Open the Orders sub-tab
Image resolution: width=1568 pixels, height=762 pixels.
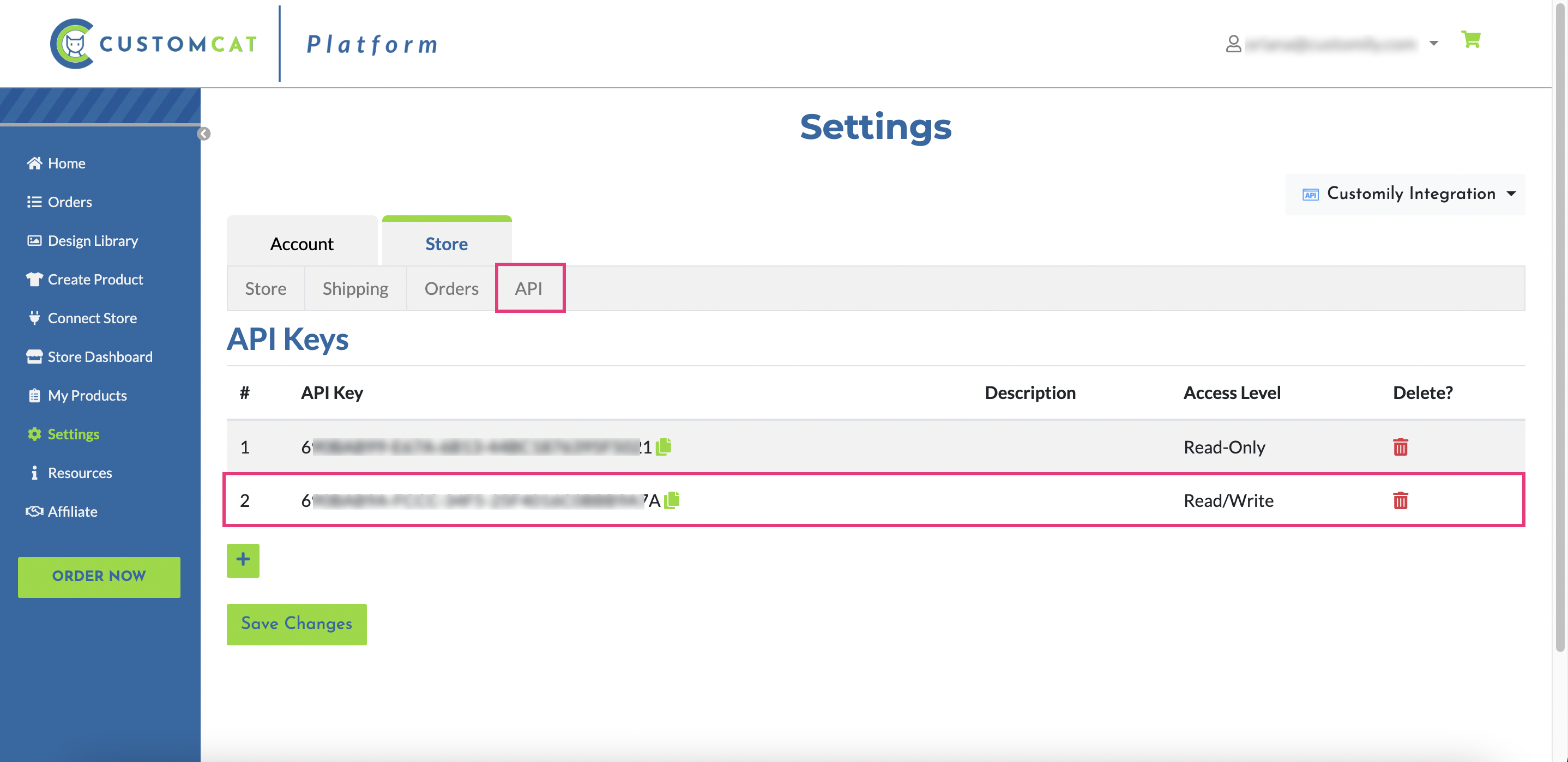point(451,288)
